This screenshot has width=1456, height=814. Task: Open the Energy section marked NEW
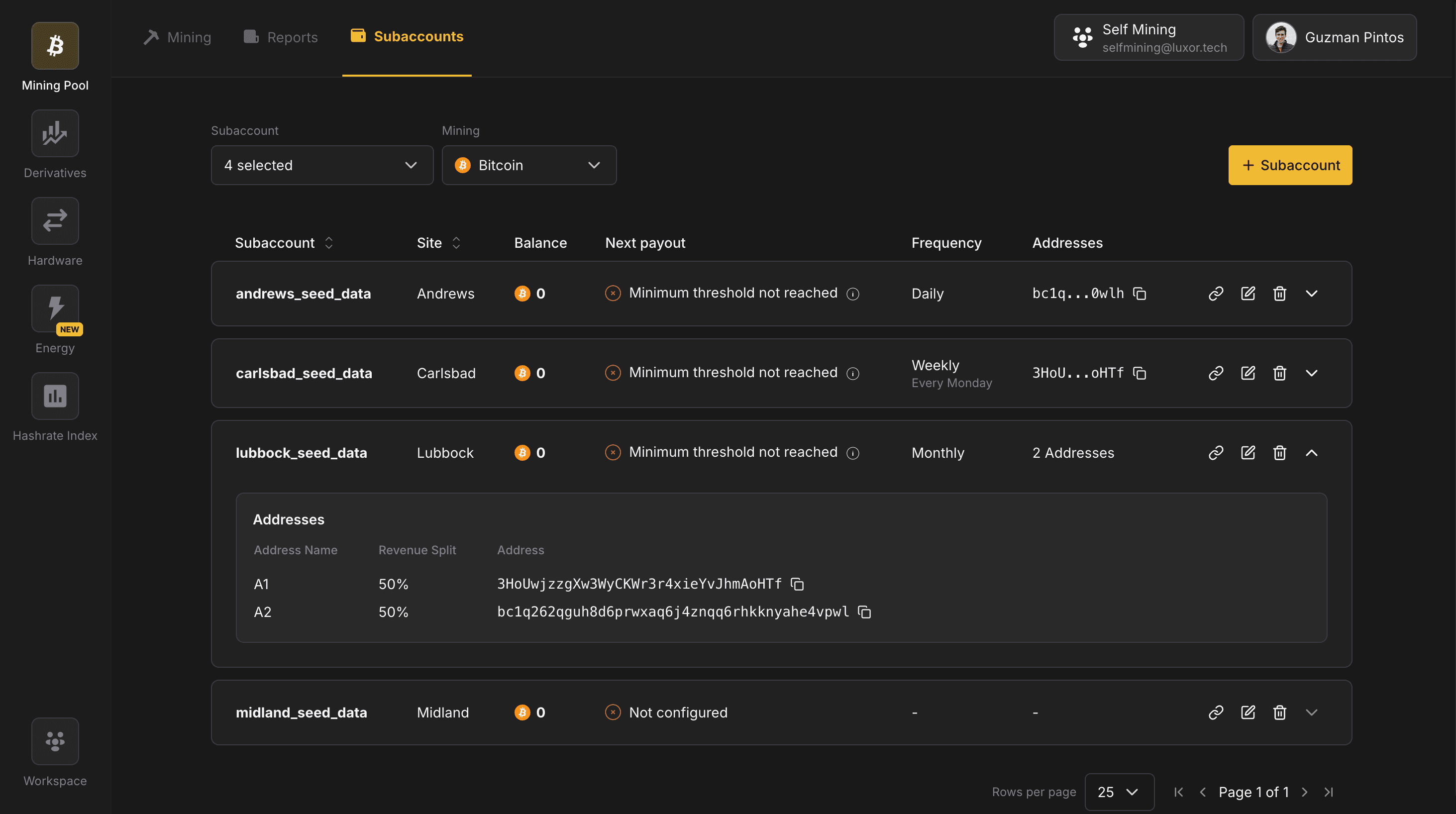click(54, 308)
